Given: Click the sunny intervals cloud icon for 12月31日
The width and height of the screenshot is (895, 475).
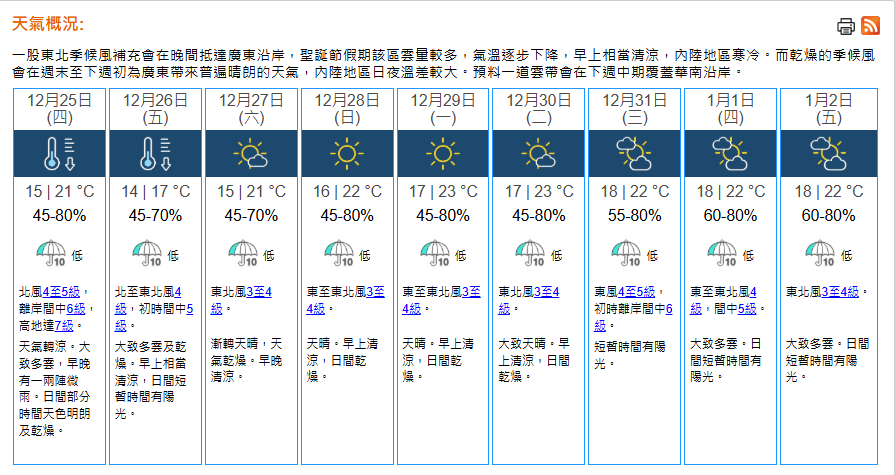Looking at the screenshot, I should pos(634,154).
